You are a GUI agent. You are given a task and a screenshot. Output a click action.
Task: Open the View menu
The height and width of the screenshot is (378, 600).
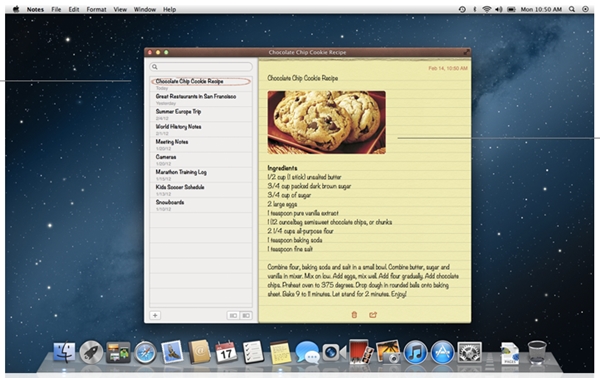120,9
